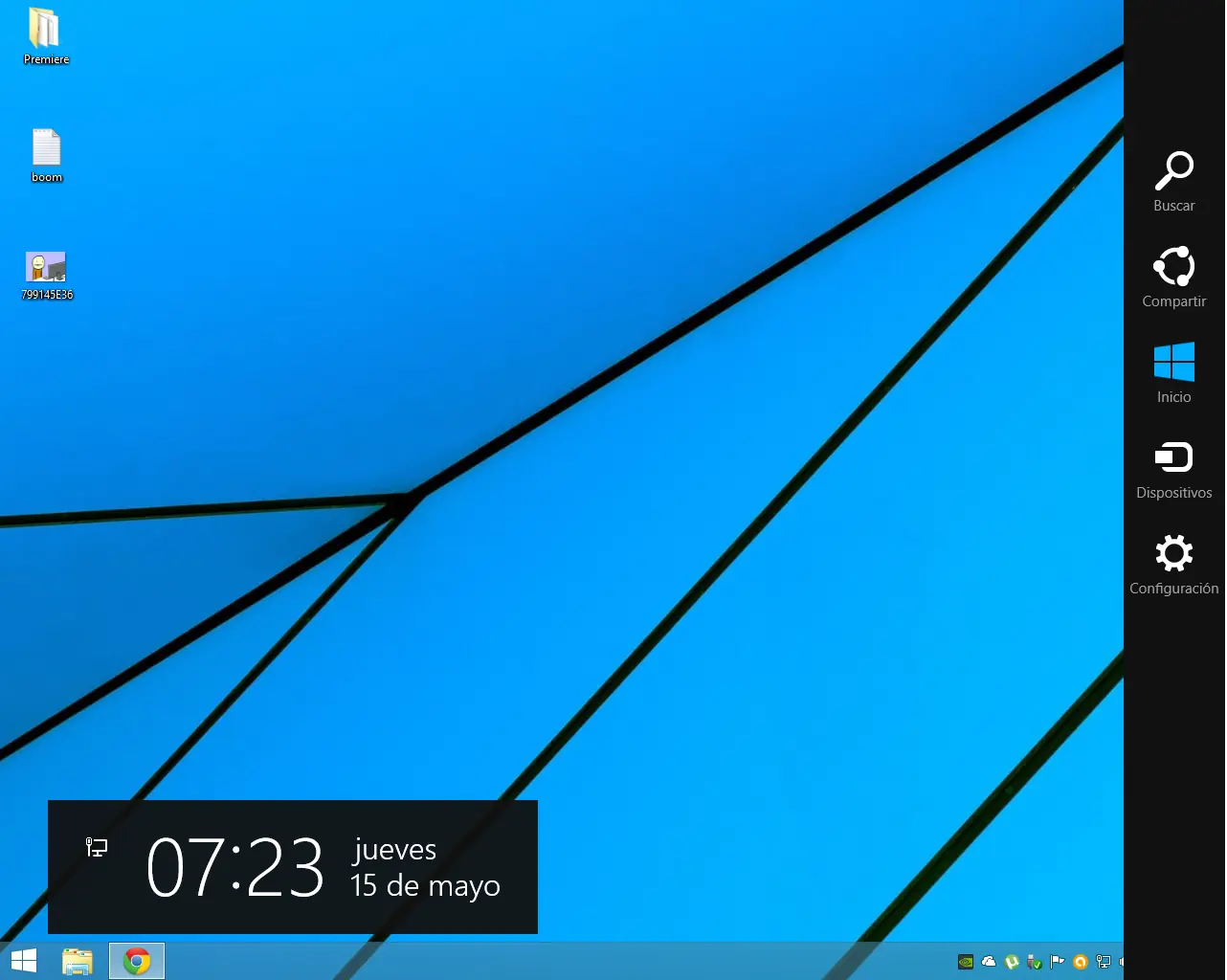
Task: Open the network tray icon on taskbar
Action: coord(1104,962)
